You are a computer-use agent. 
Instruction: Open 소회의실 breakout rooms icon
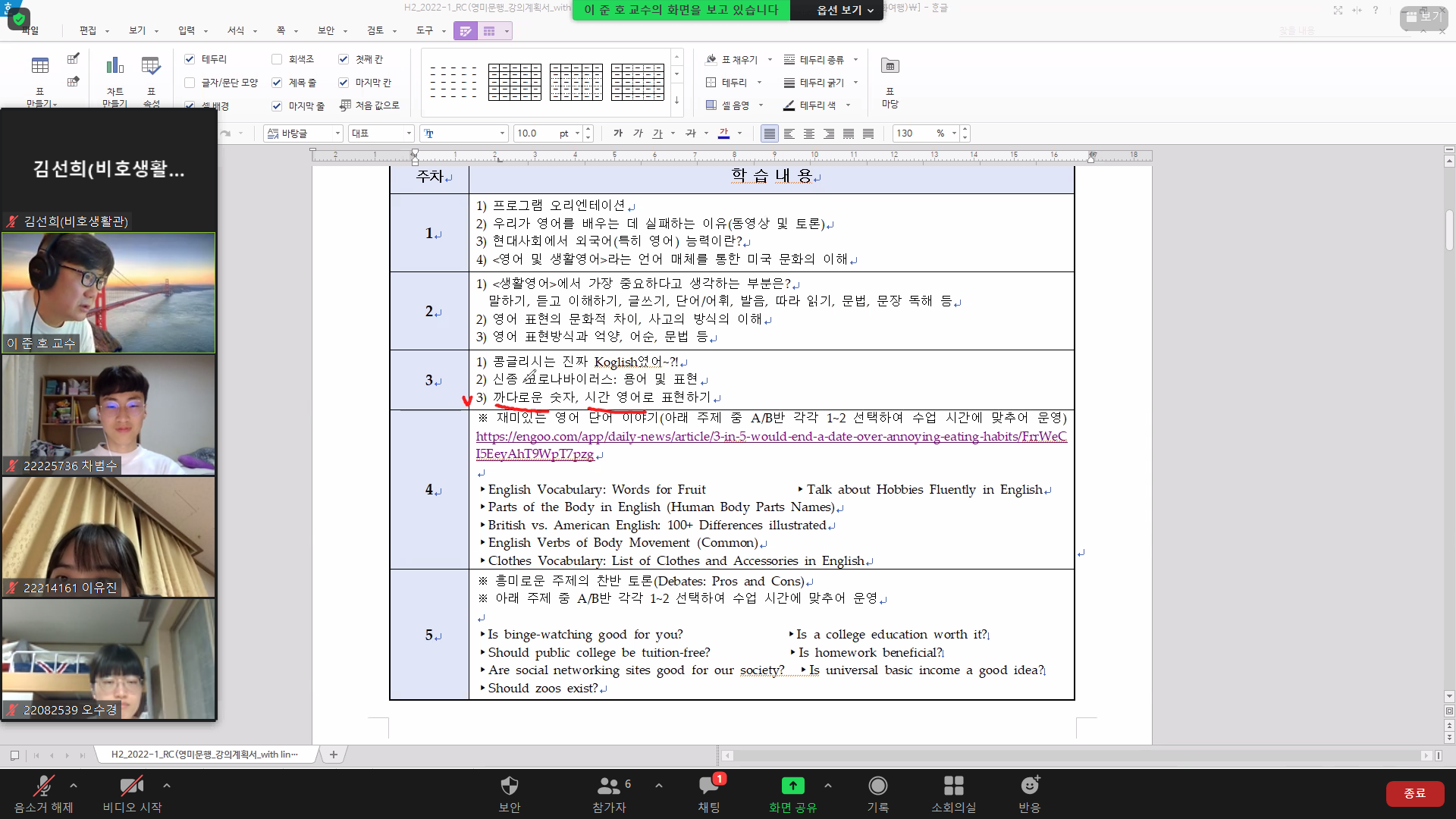[953, 786]
